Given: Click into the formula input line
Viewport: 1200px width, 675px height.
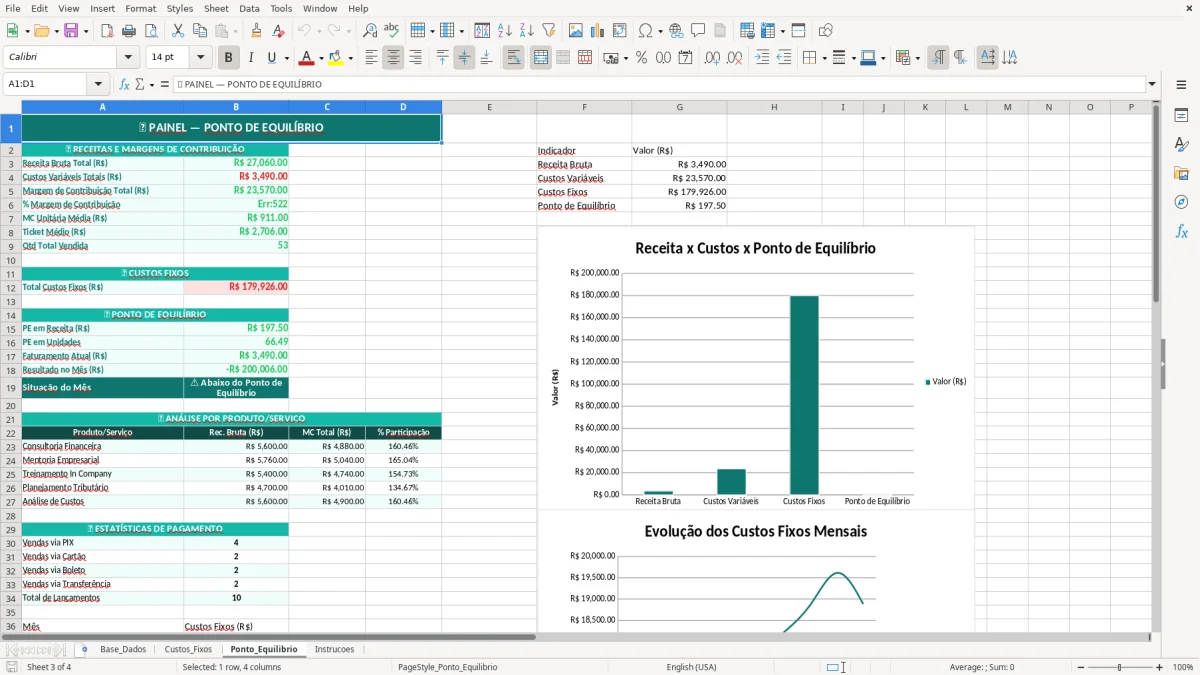Looking at the screenshot, I should pos(658,84).
